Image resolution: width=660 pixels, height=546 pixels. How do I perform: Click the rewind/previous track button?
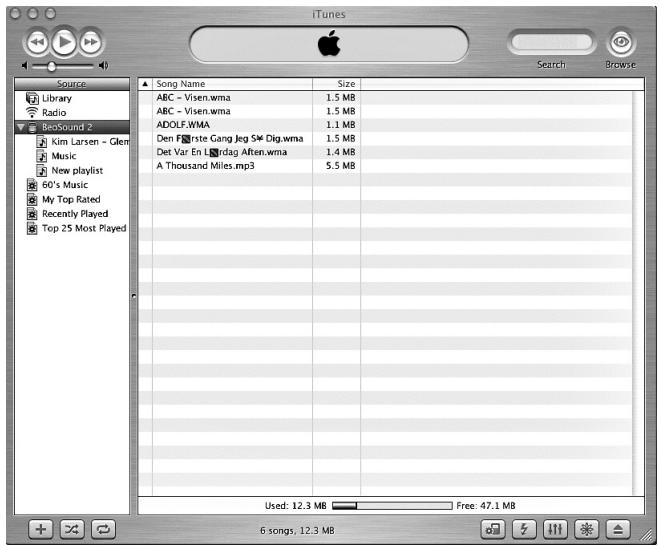[x=37, y=42]
